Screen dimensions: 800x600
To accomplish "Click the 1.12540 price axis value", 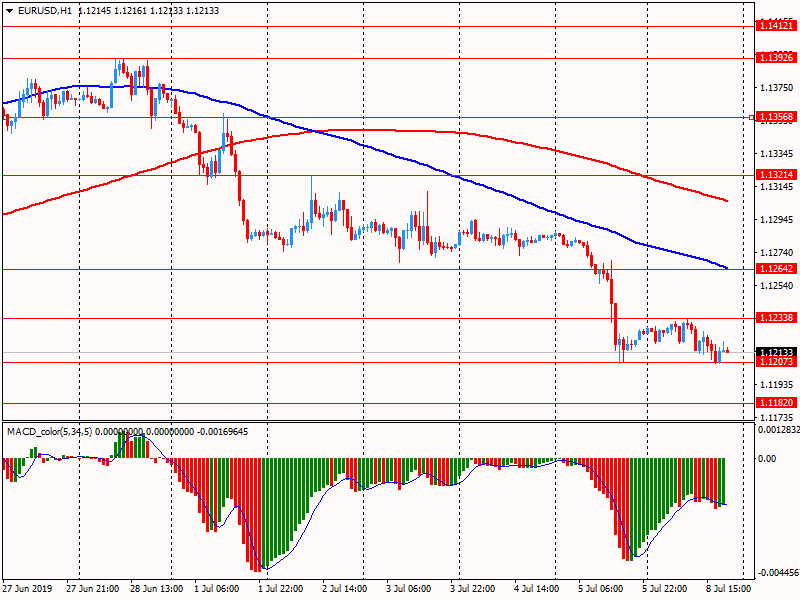I will coord(777,285).
